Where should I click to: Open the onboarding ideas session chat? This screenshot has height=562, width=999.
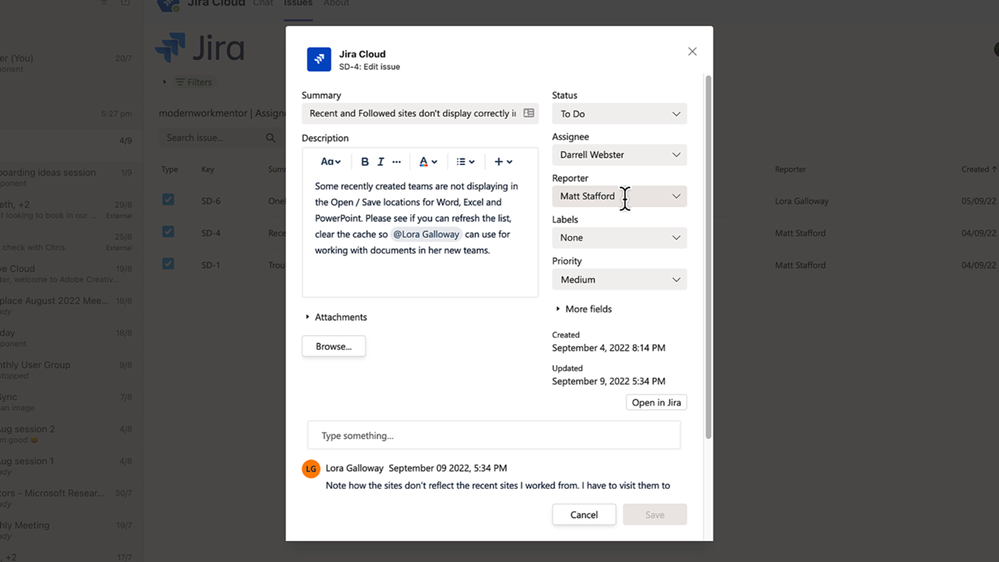pyautogui.click(x=66, y=177)
